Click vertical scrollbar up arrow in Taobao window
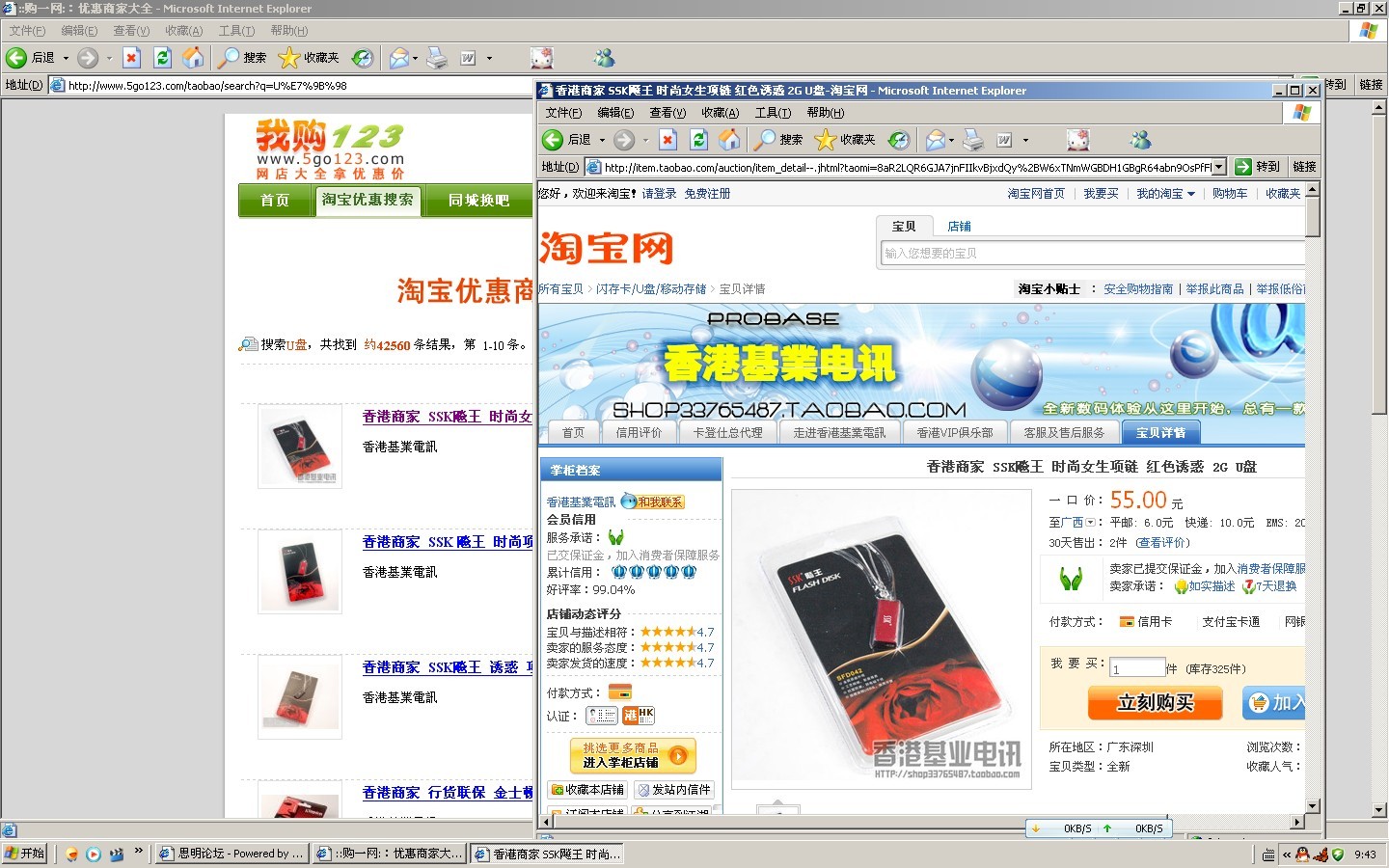1389x868 pixels. pyautogui.click(x=1313, y=190)
